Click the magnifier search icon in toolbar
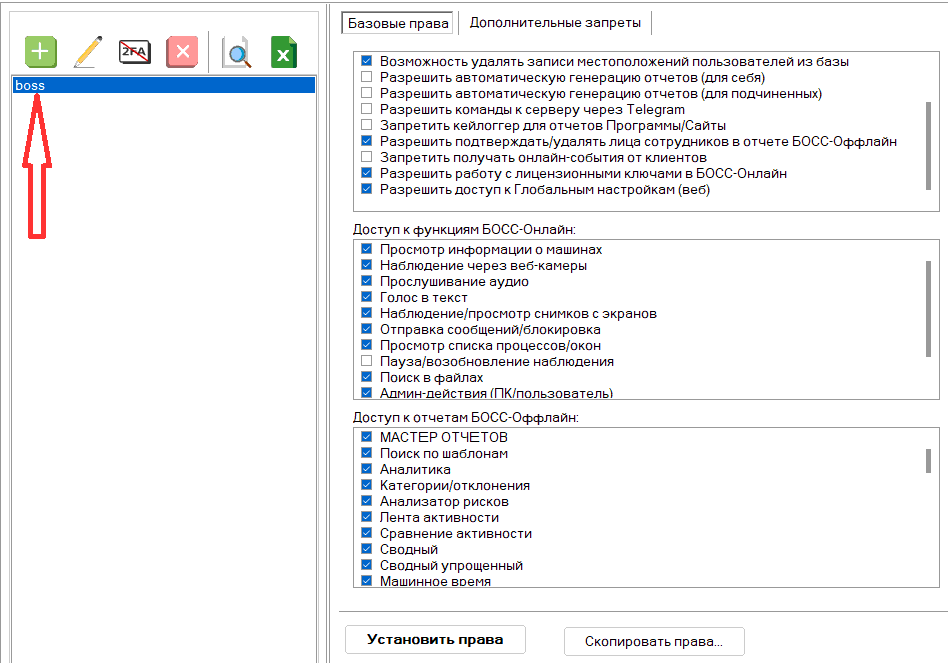Image resolution: width=948 pixels, height=663 pixels. 237,52
